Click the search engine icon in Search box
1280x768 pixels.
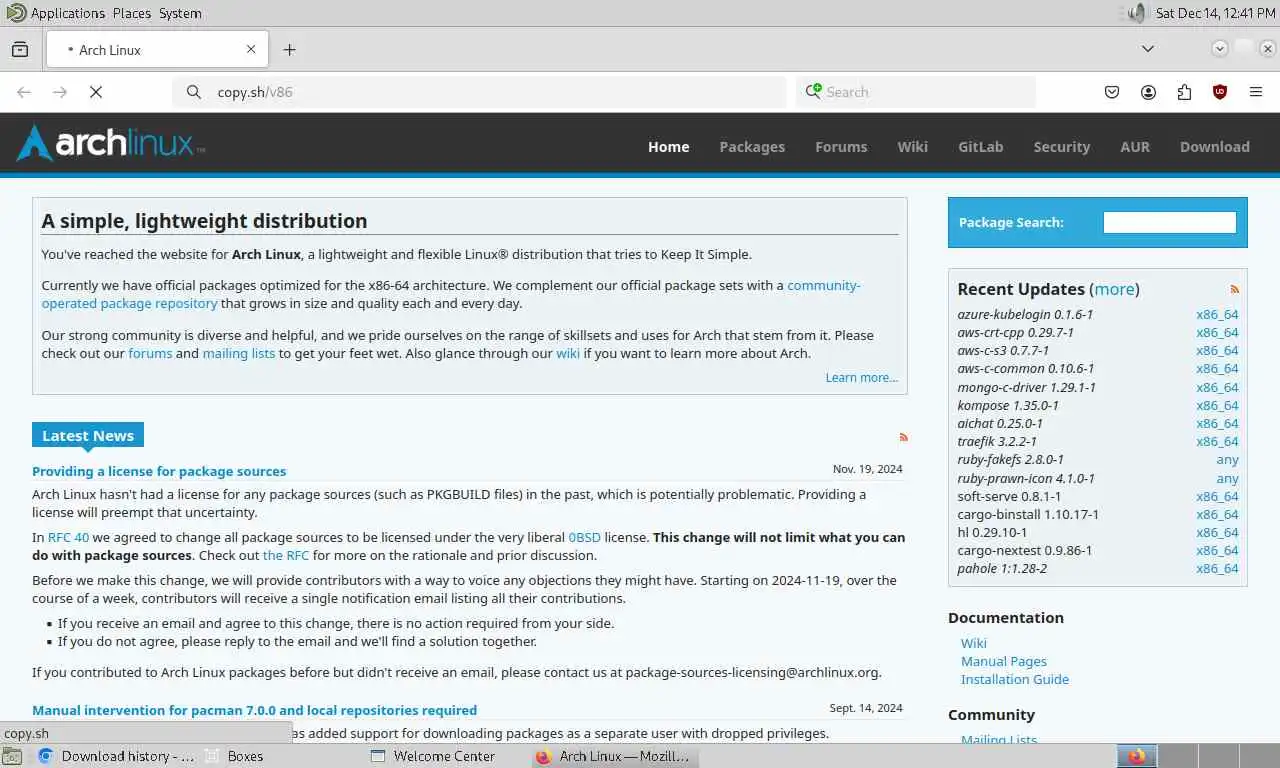814,91
